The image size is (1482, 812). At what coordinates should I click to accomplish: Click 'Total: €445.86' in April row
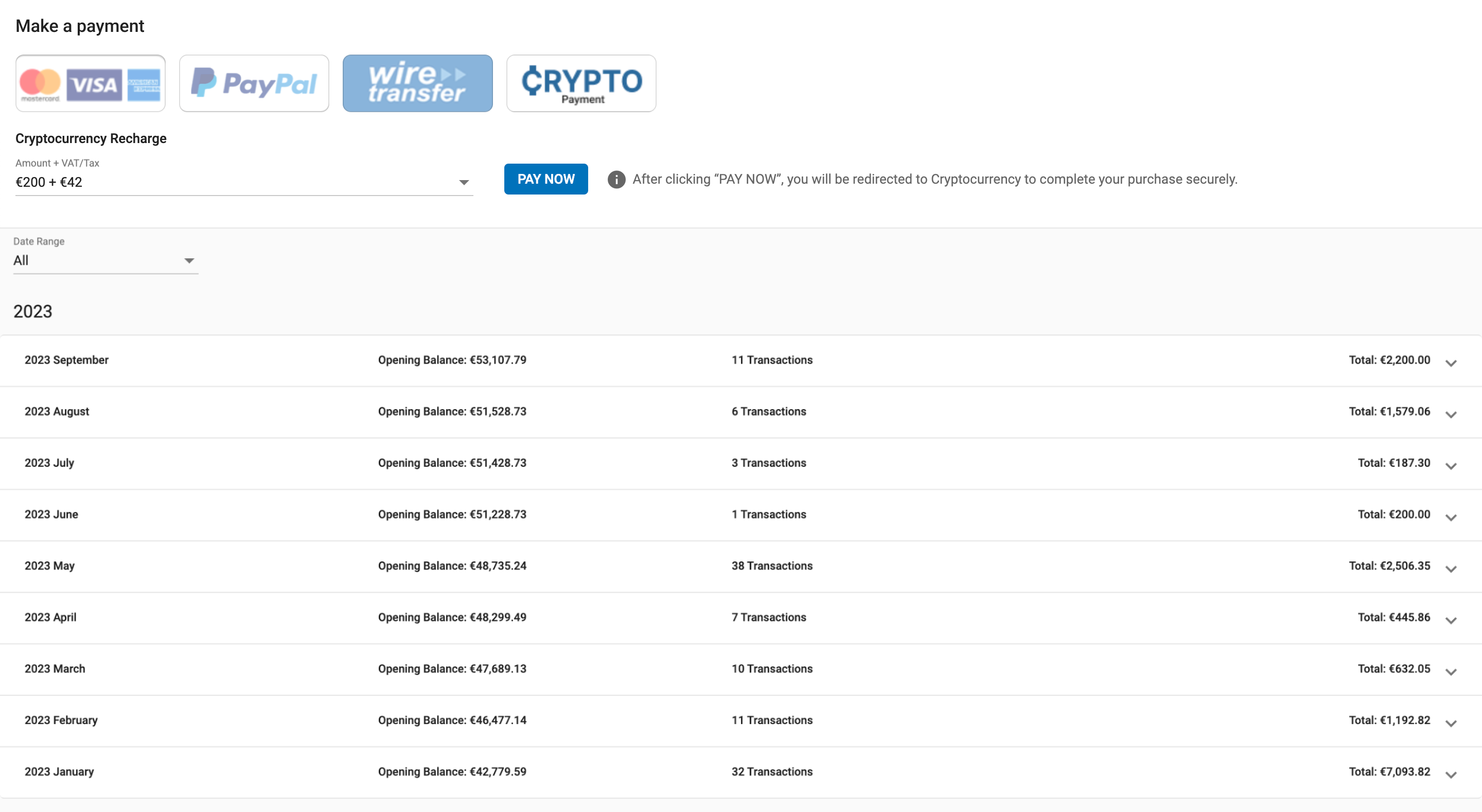[x=1394, y=617]
